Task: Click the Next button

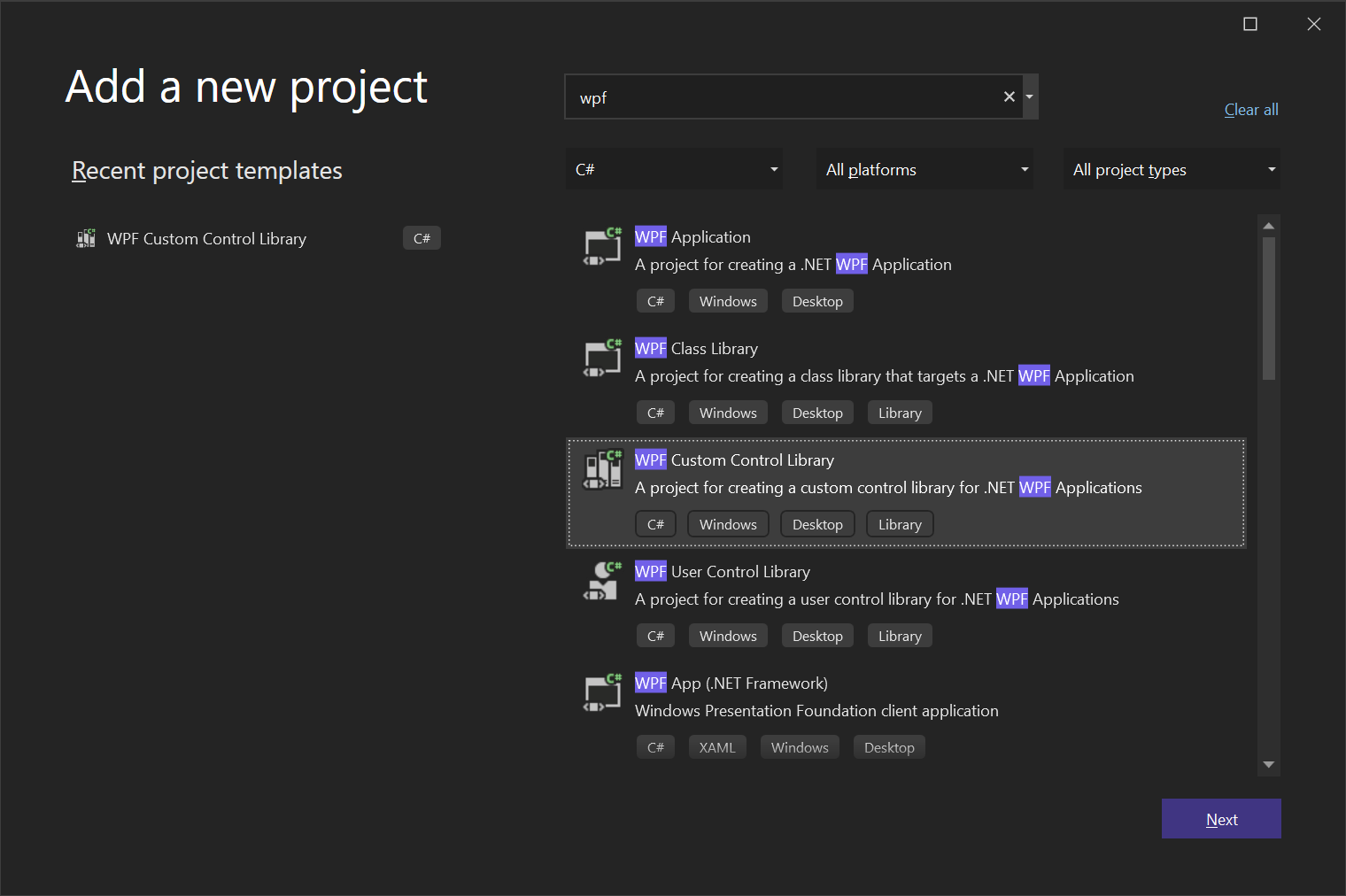Action: pyautogui.click(x=1221, y=819)
